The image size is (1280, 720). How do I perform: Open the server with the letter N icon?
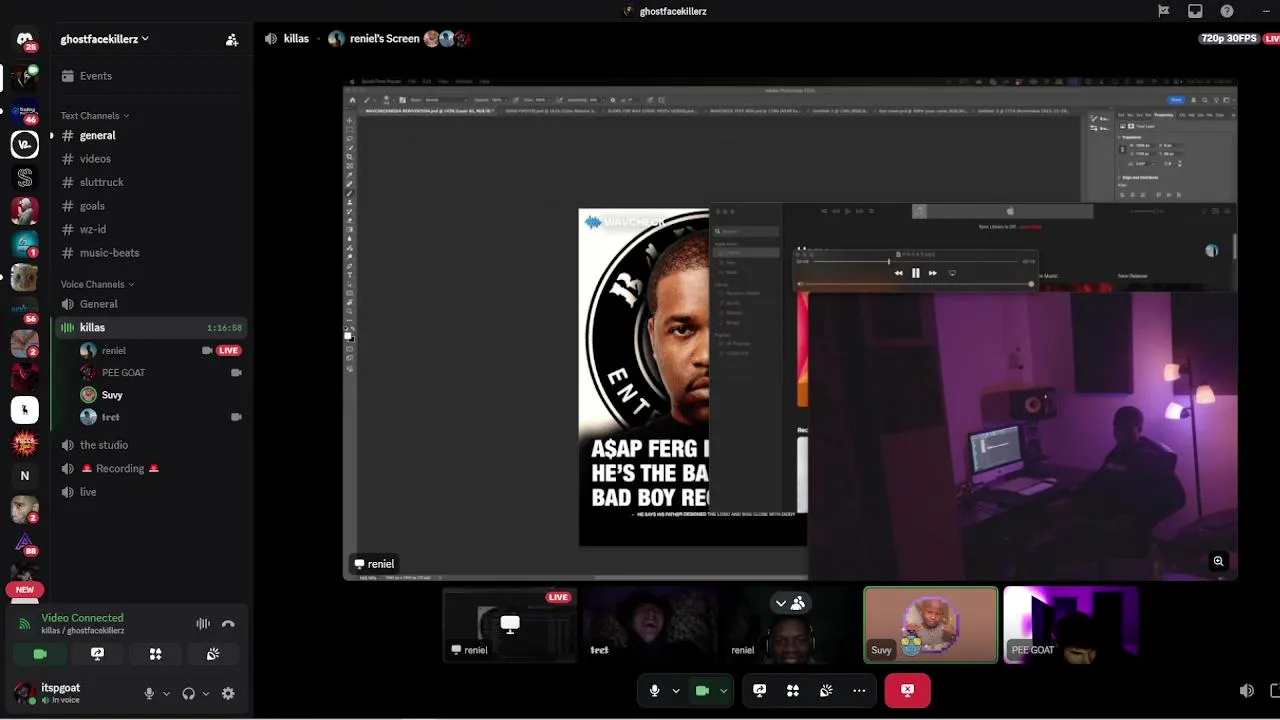click(x=25, y=476)
